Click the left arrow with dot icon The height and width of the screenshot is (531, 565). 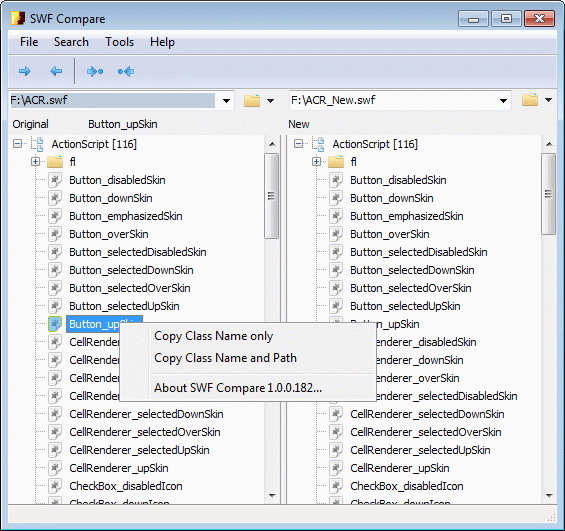click(126, 71)
